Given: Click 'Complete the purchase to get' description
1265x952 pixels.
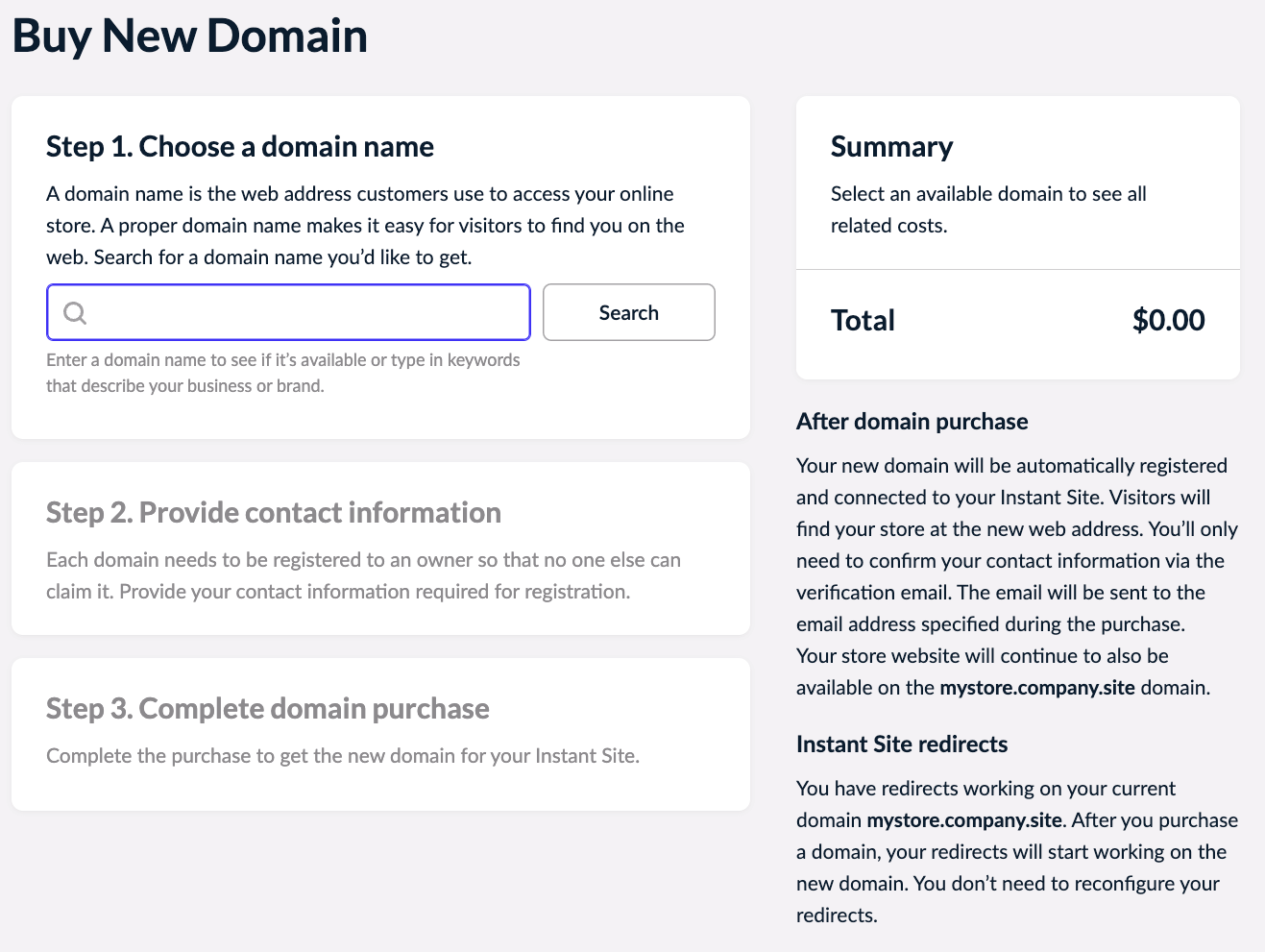Looking at the screenshot, I should (x=343, y=756).
